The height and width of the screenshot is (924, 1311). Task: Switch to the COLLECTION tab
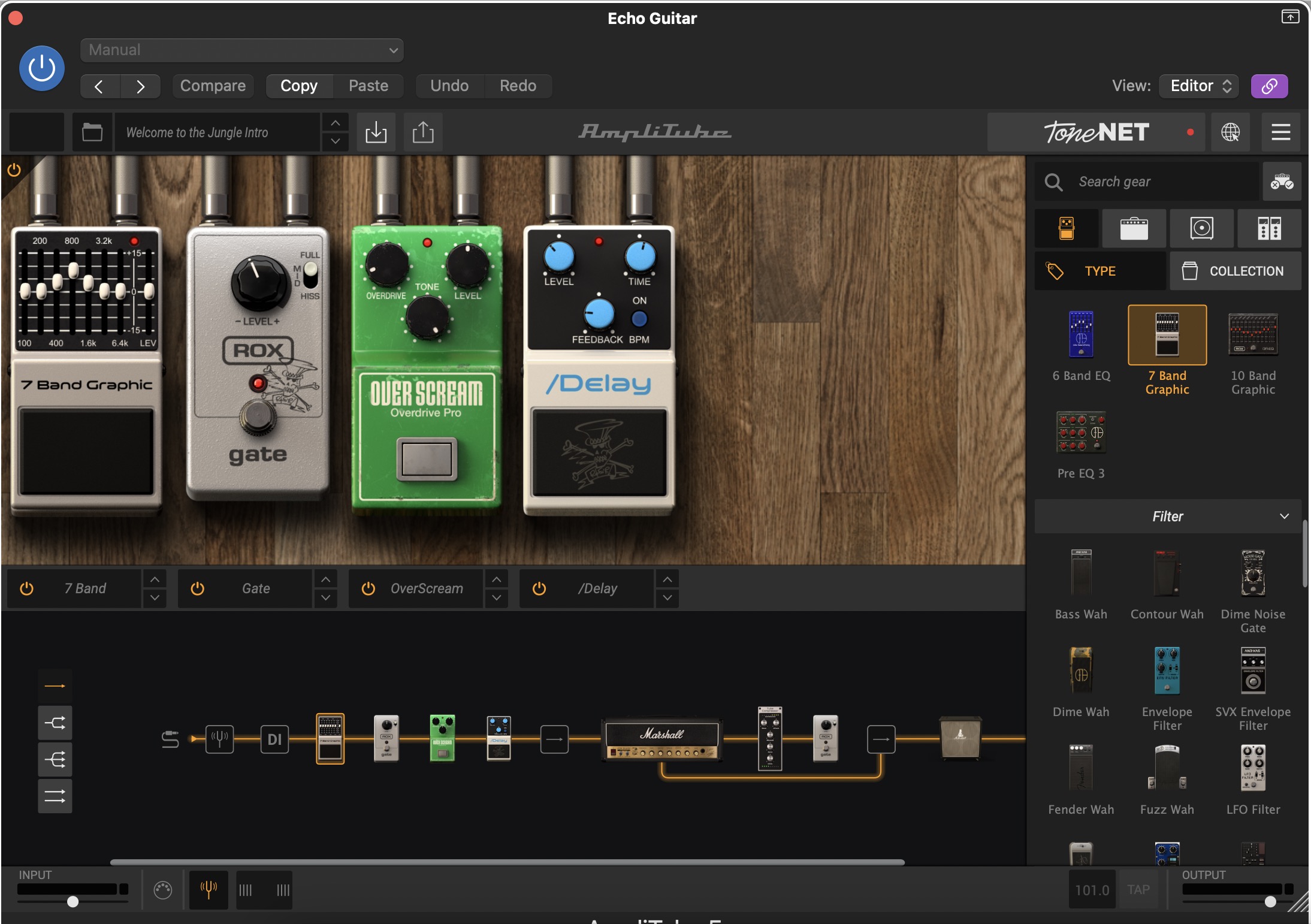click(x=1235, y=271)
